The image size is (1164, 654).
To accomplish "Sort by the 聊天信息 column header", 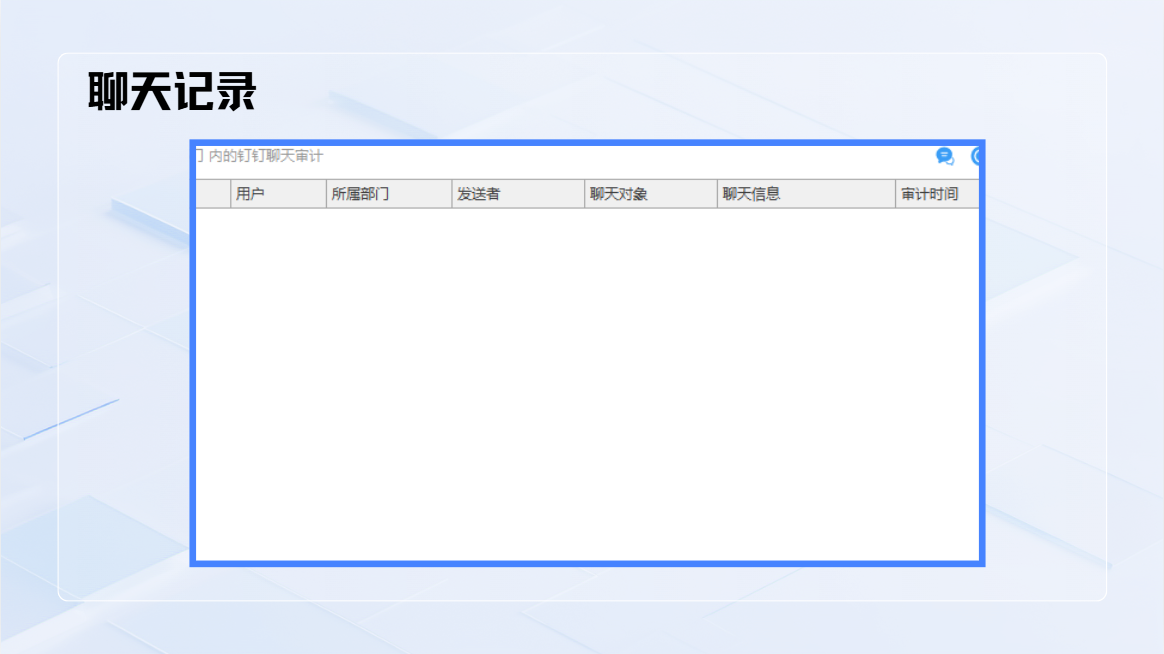I will (x=806, y=194).
